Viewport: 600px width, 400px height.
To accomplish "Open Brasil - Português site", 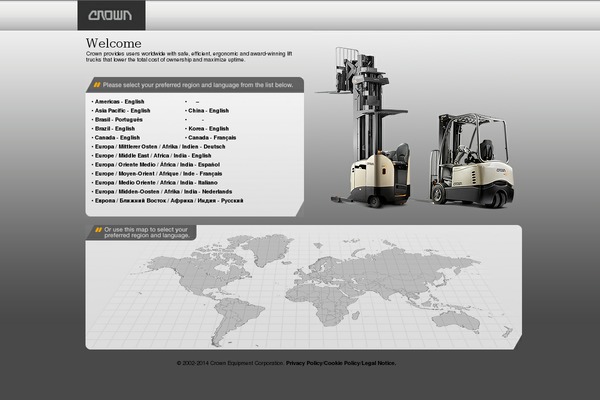I will pyautogui.click(x=119, y=120).
